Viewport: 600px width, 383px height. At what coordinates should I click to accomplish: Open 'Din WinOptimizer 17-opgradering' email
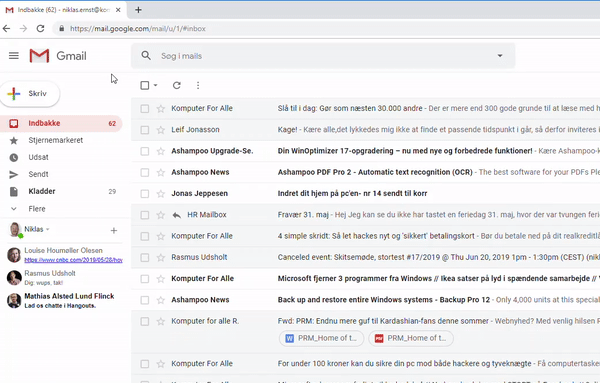[365, 151]
